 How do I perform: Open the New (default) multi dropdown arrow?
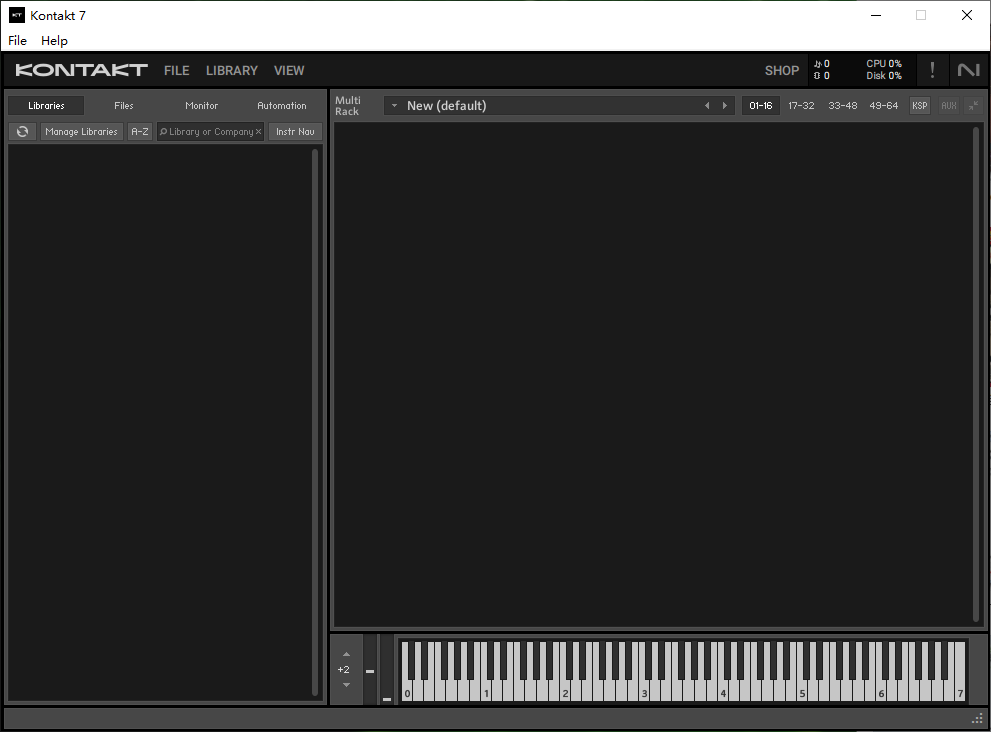tap(394, 106)
